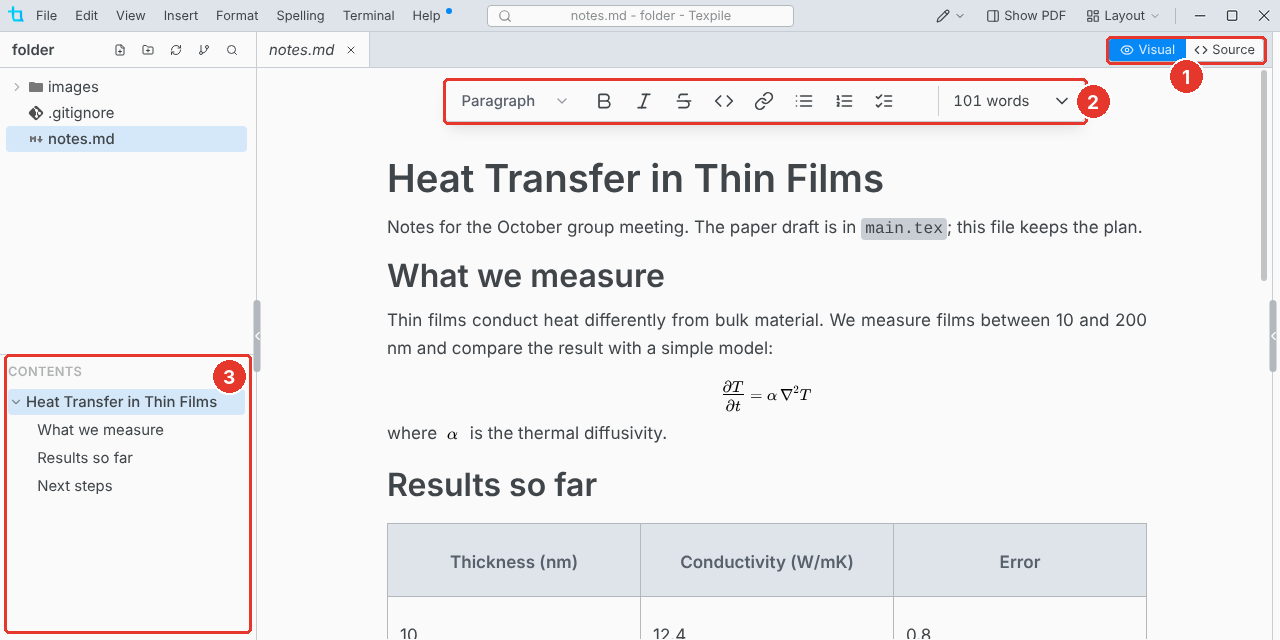
Task: Open the Edit menu
Action: tap(86, 16)
